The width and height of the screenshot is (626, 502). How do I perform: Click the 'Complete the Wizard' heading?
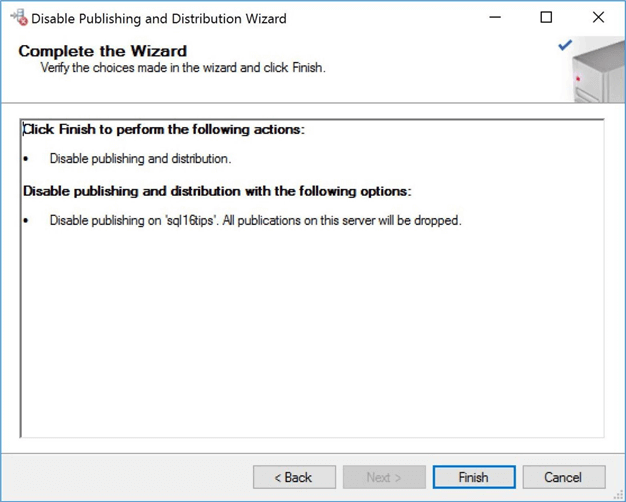pos(103,51)
